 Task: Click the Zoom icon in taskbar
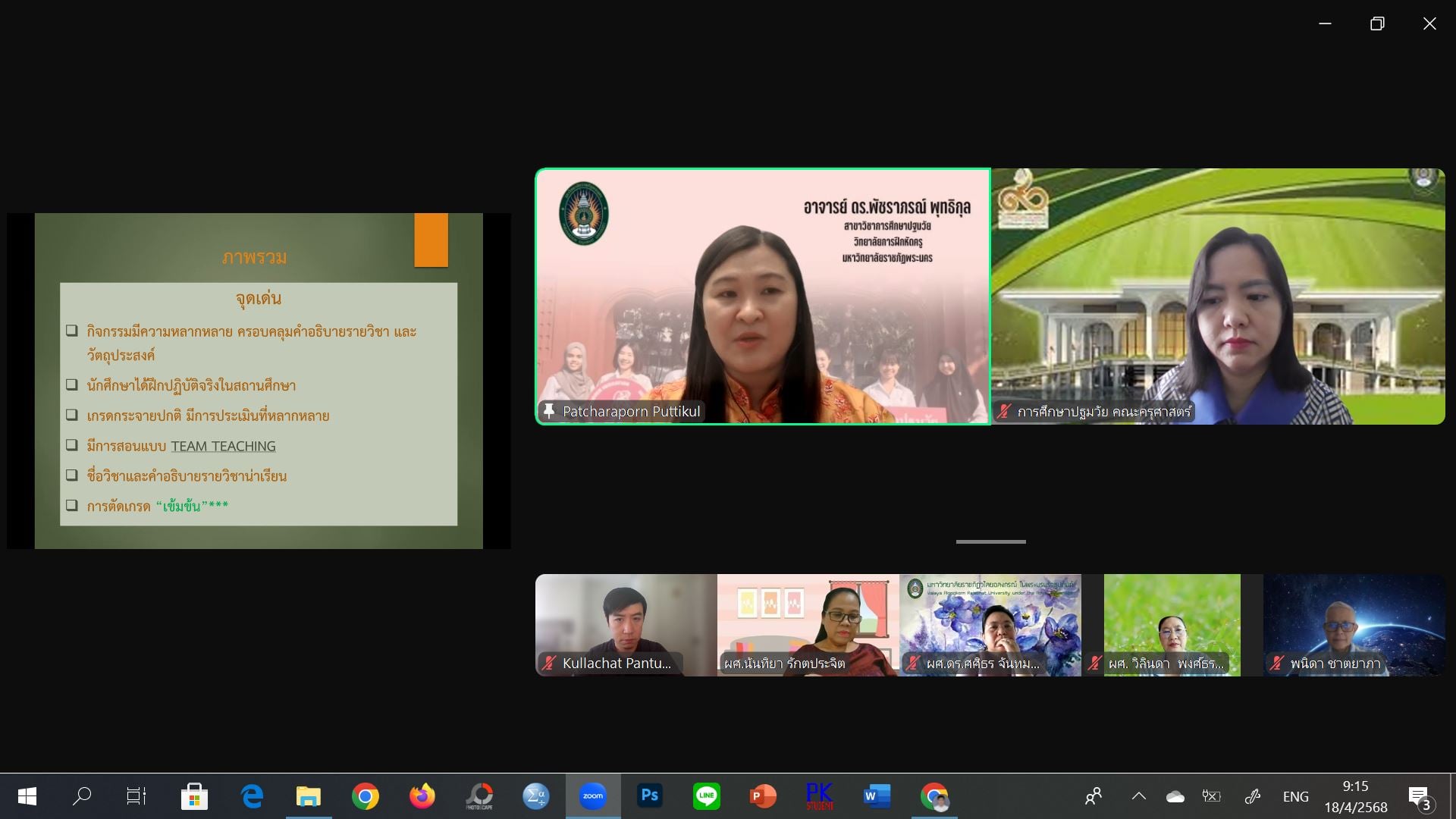593,796
